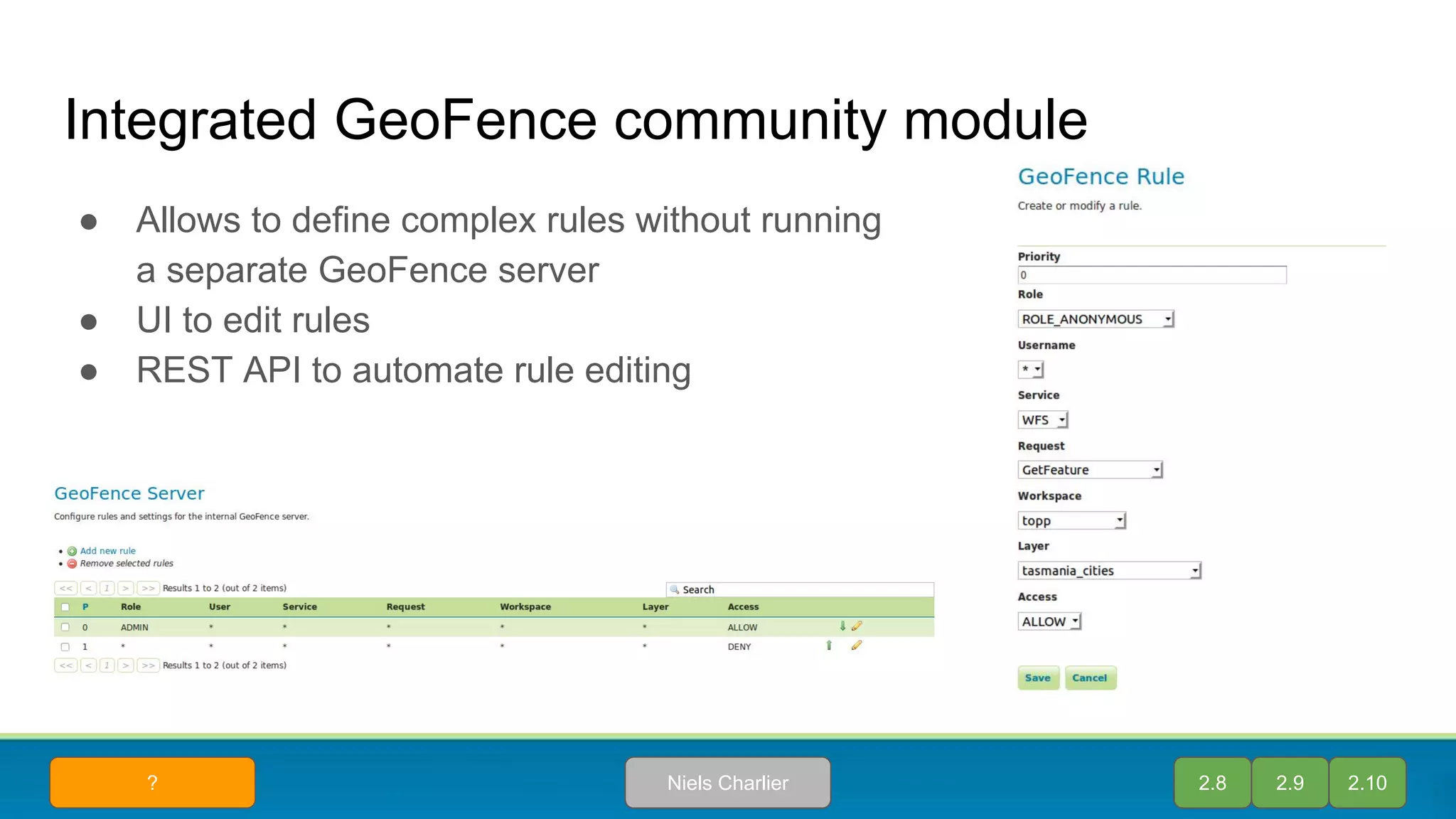1456x819 pixels.
Task: Click edit pencil for ADMIN rule
Action: click(x=857, y=626)
